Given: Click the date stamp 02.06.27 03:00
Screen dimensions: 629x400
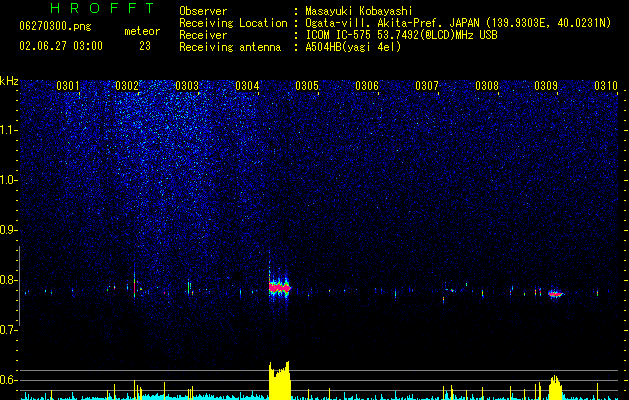Looking at the screenshot, I should click(61, 46).
